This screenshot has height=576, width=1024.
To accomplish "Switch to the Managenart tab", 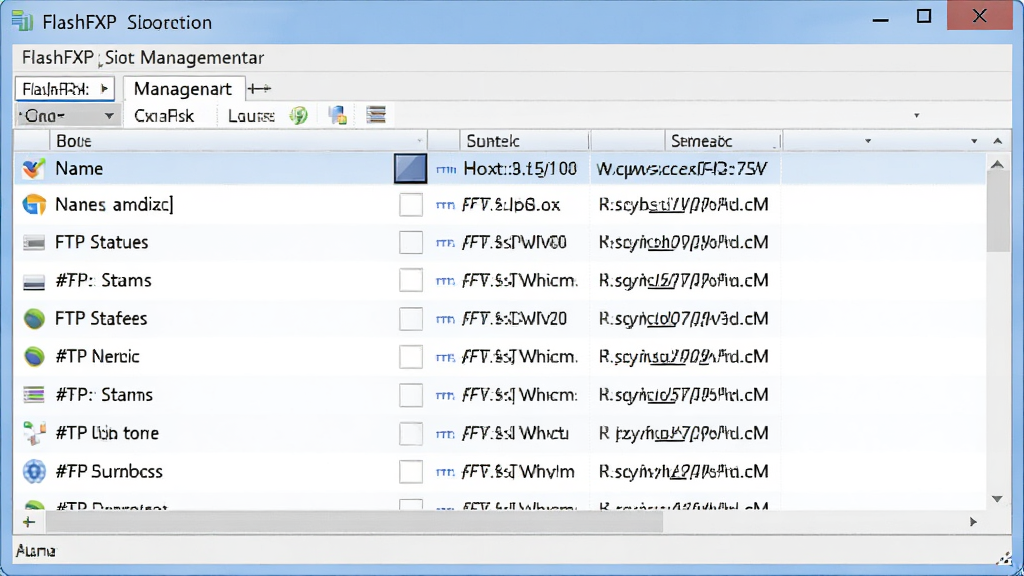I will click(x=183, y=88).
